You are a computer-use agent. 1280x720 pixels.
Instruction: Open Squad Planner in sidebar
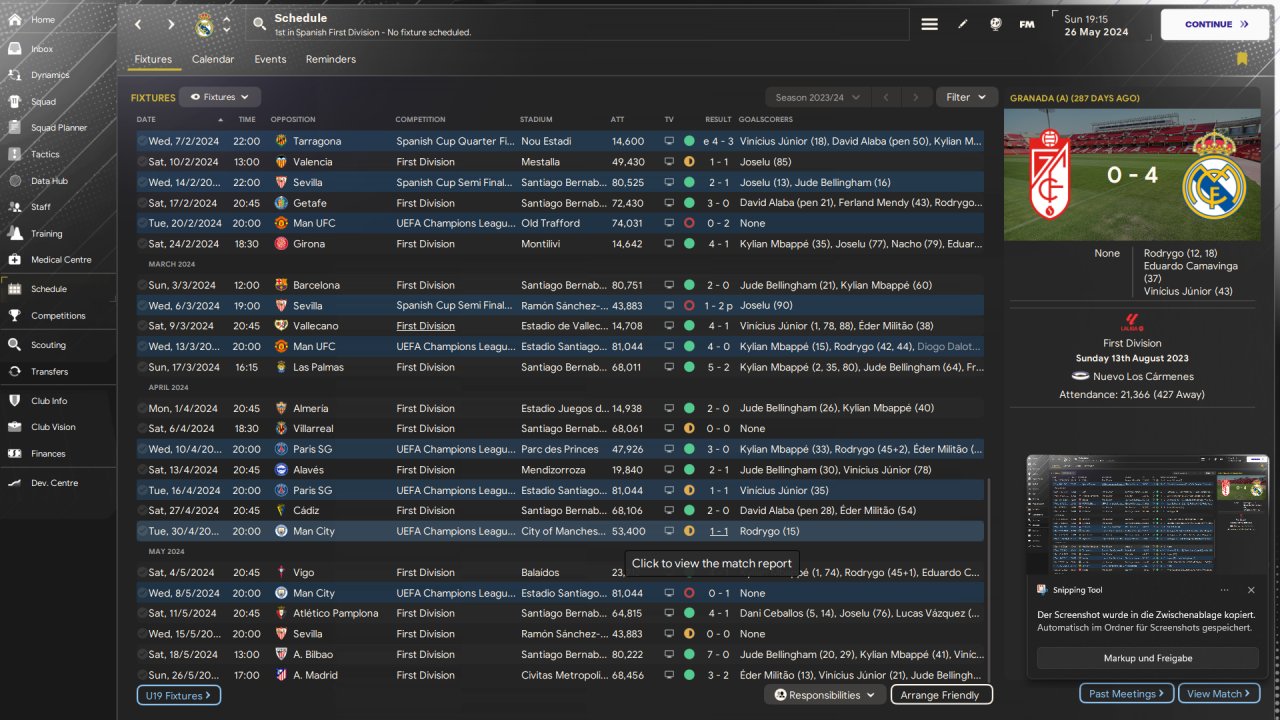(x=58, y=128)
